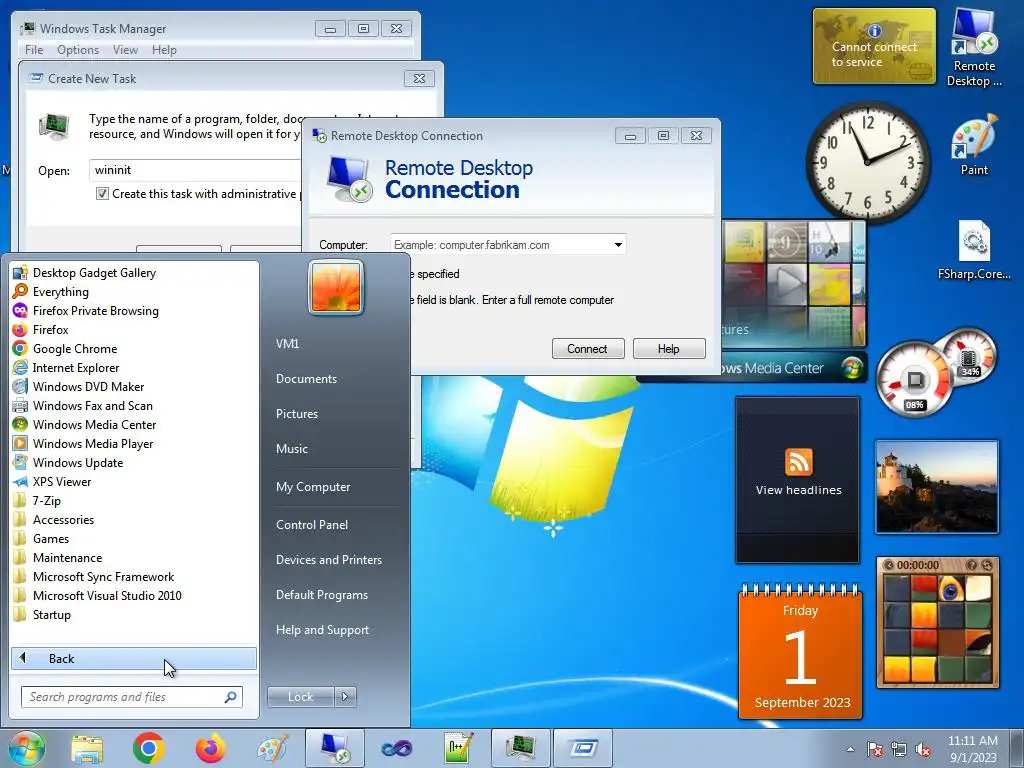
Task: Open Paint desktop shortcut
Action: point(974,145)
